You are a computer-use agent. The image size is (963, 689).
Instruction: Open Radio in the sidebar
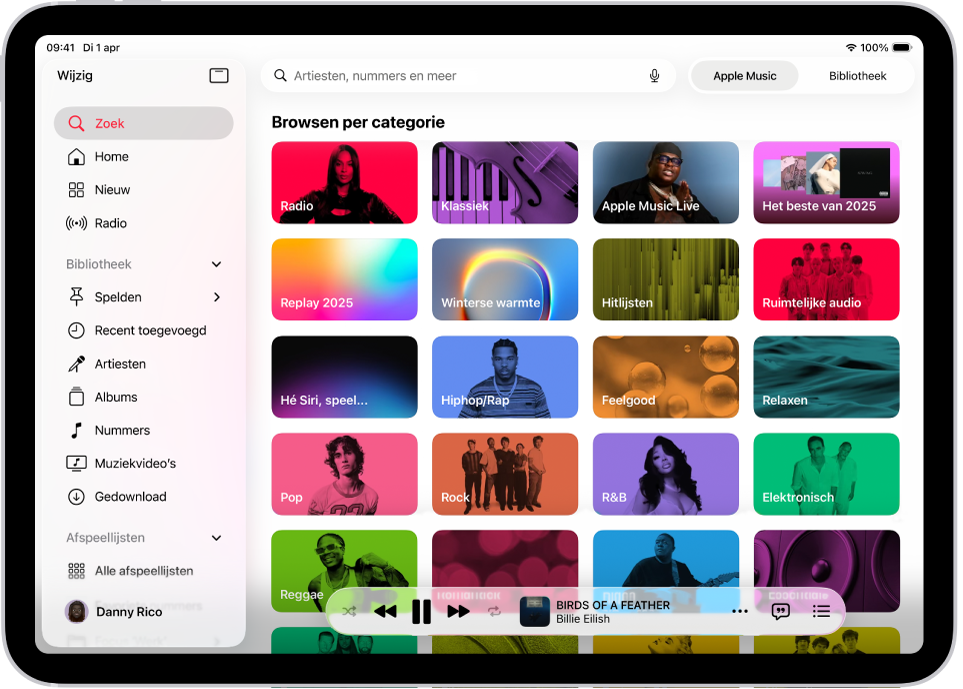point(143,223)
